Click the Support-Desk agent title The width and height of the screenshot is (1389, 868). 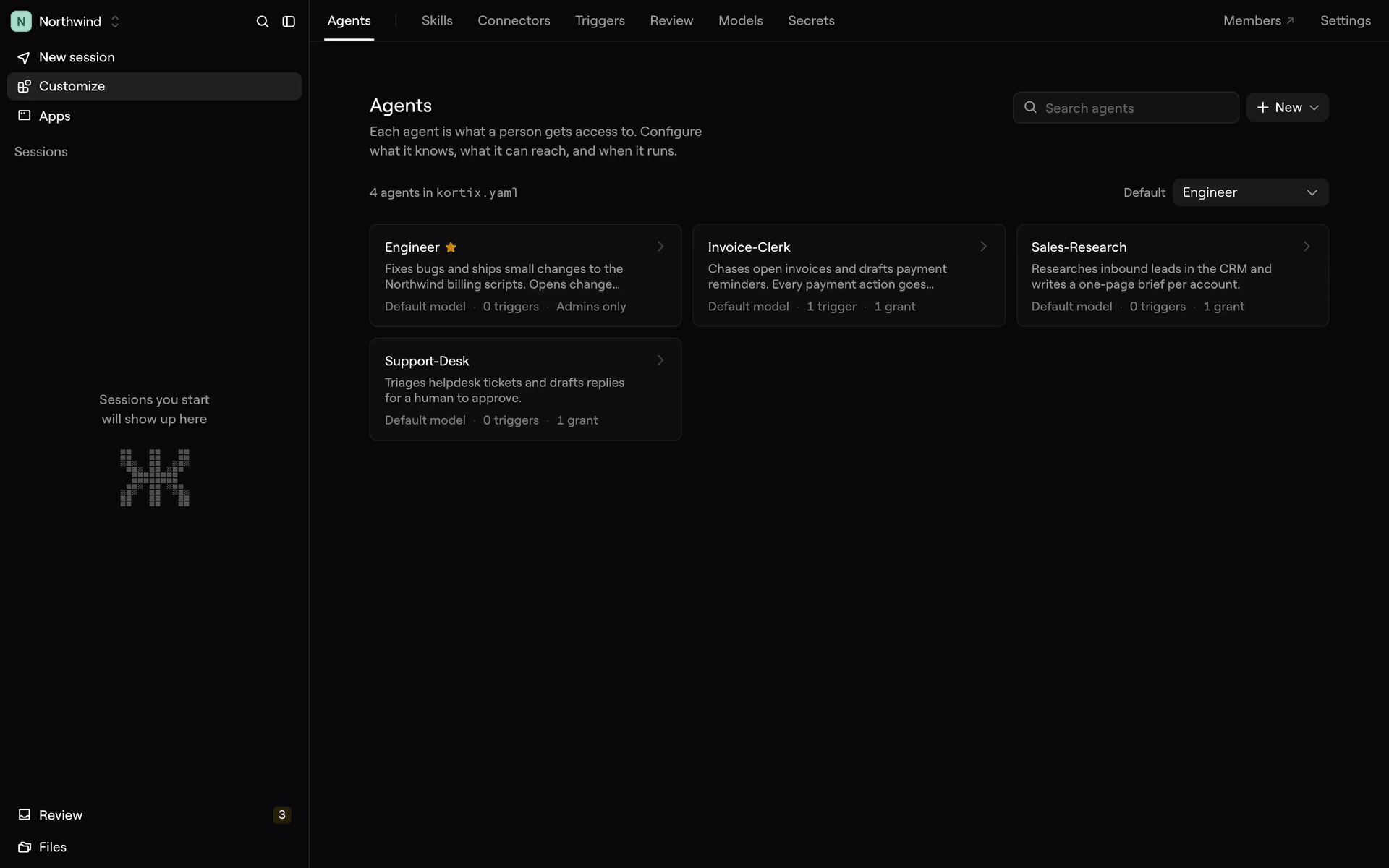tap(427, 361)
